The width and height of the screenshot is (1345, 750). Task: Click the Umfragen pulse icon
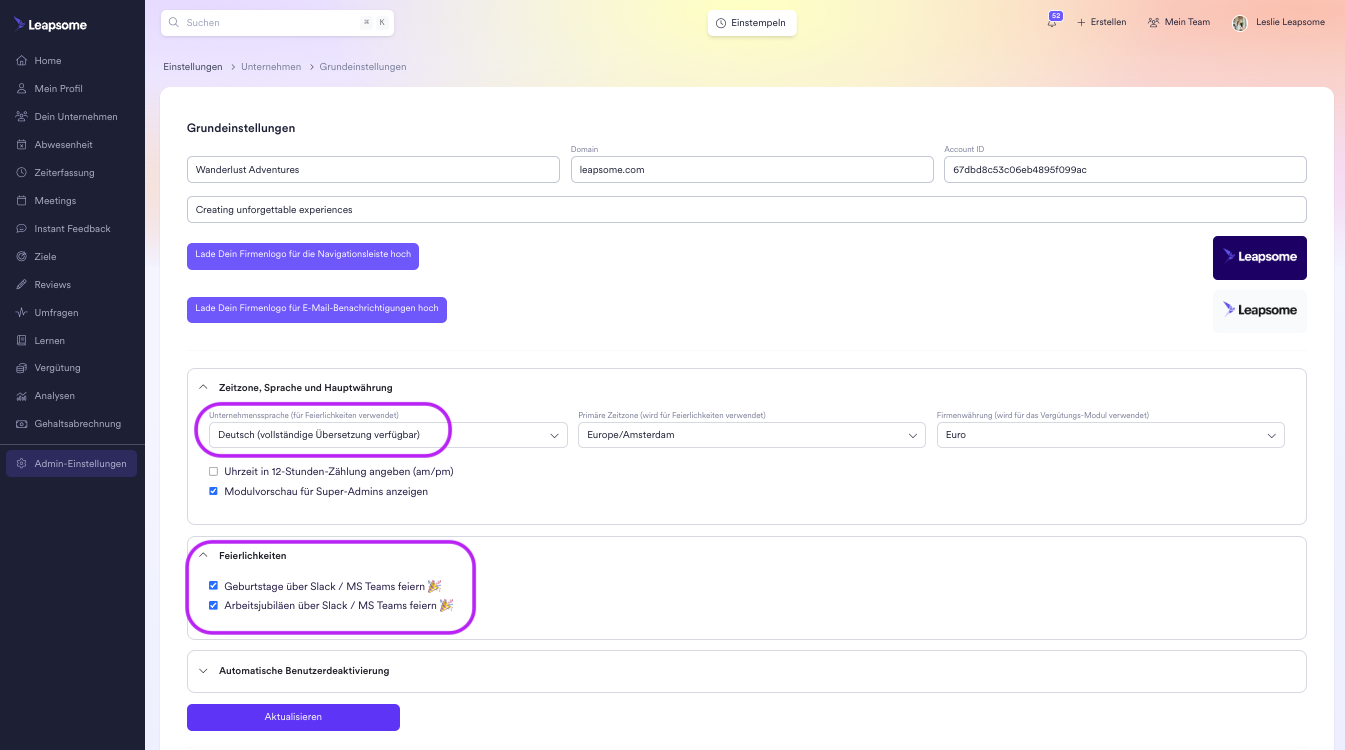pos(21,313)
